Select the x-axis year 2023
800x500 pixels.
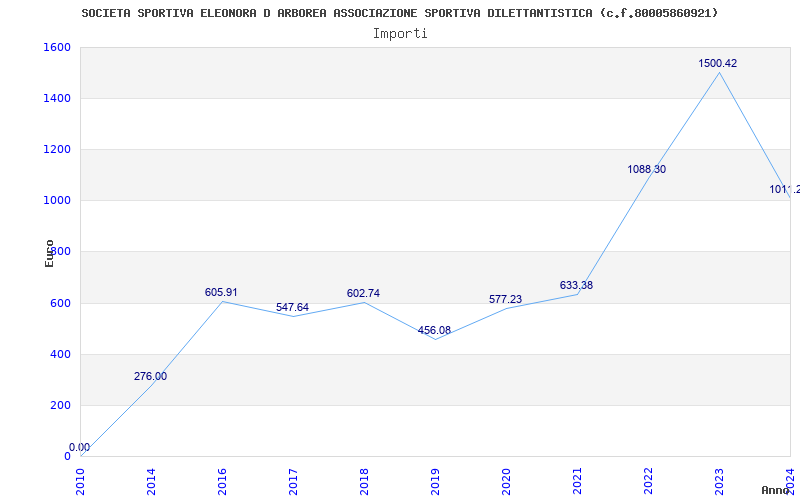click(719, 482)
